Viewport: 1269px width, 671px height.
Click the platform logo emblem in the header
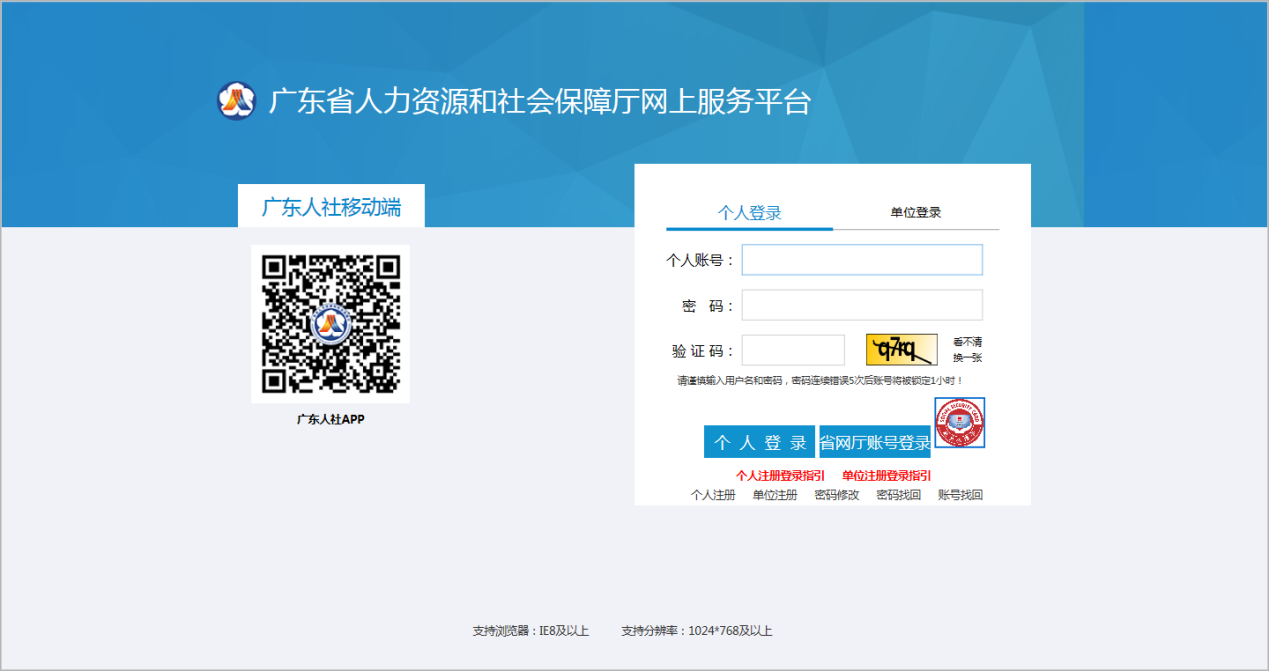coord(237,101)
